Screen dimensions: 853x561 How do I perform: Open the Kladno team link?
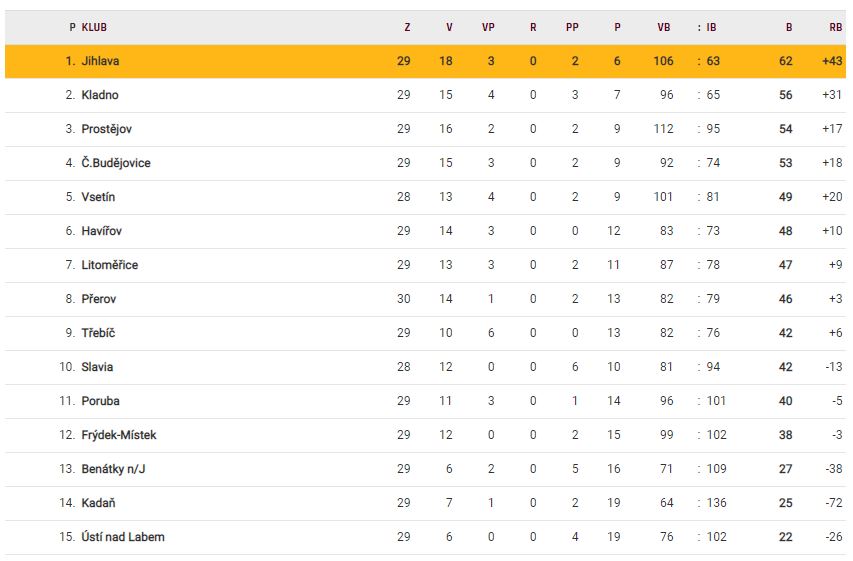pos(100,95)
